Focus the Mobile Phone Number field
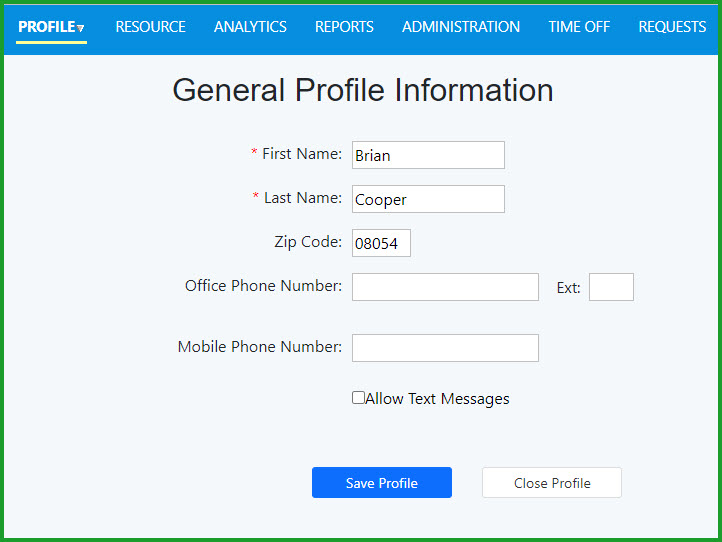Screen dimensions: 722x542 click(445, 347)
